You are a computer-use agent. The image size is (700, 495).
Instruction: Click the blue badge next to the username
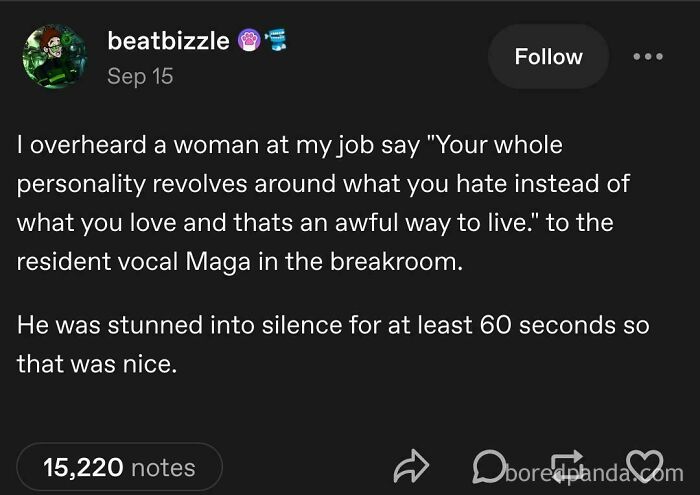click(x=273, y=41)
